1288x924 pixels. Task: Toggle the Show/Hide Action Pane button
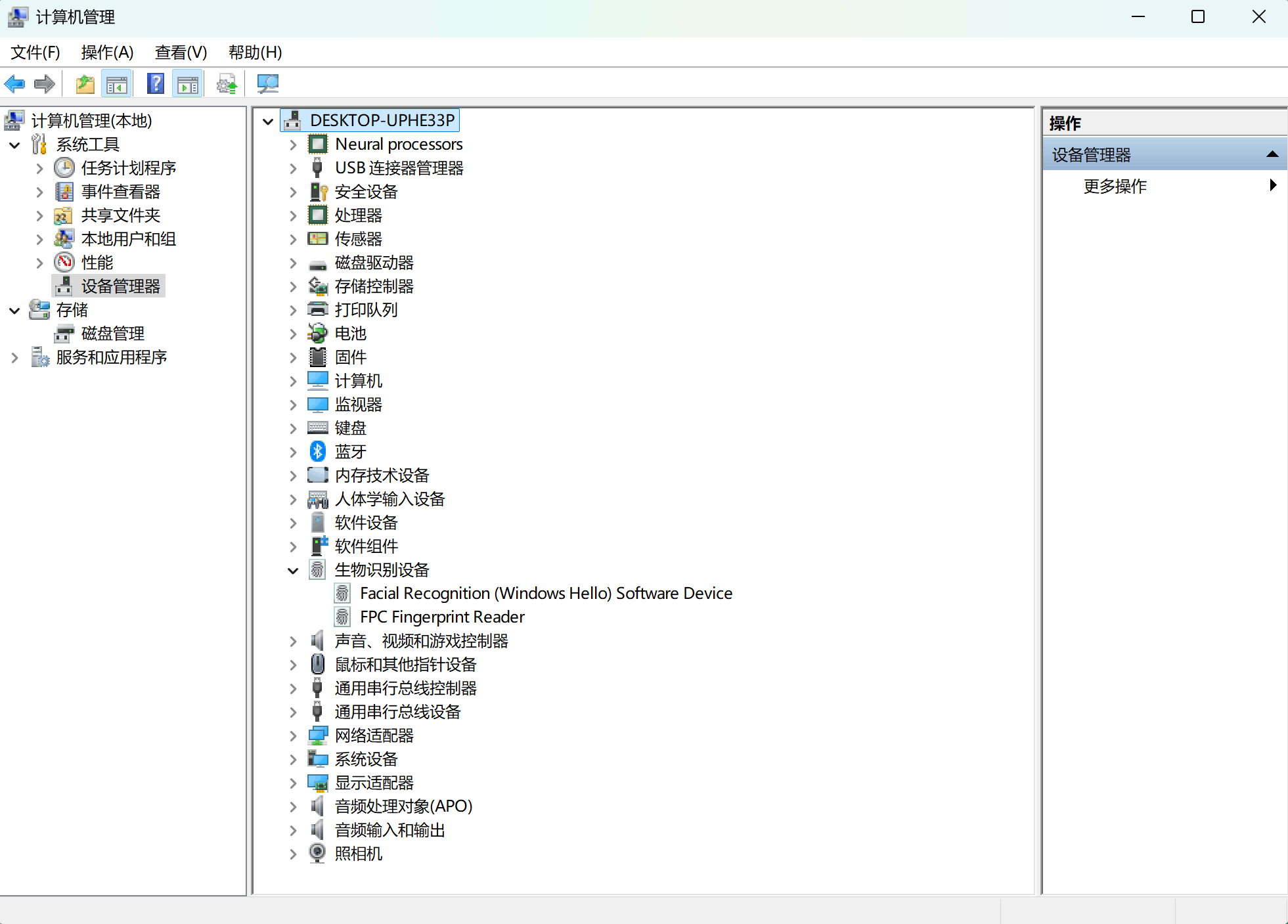[188, 84]
